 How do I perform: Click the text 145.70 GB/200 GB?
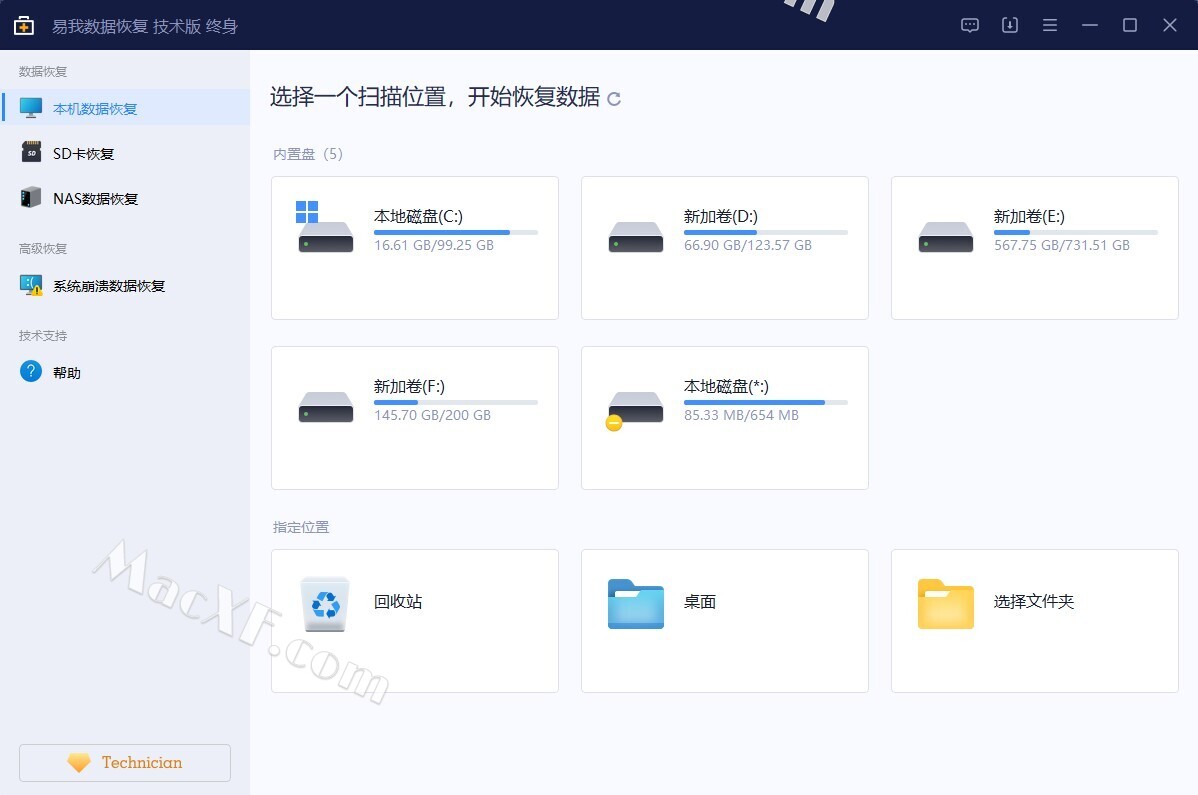pos(432,415)
